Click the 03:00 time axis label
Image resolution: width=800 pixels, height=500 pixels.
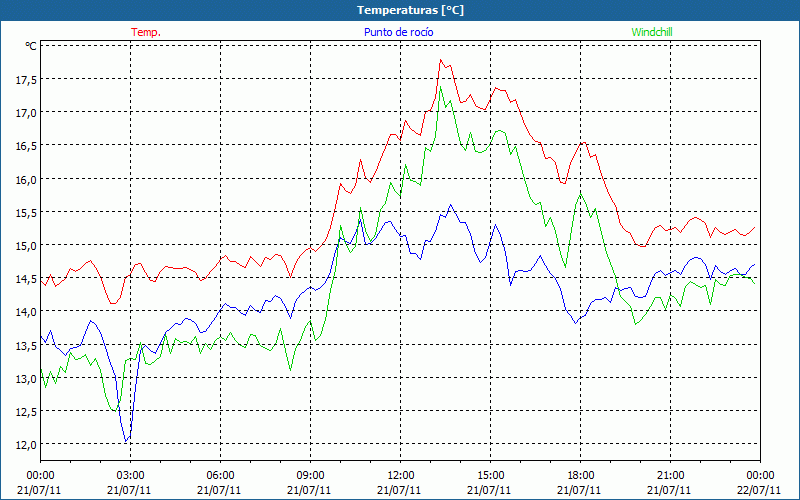coord(131,476)
